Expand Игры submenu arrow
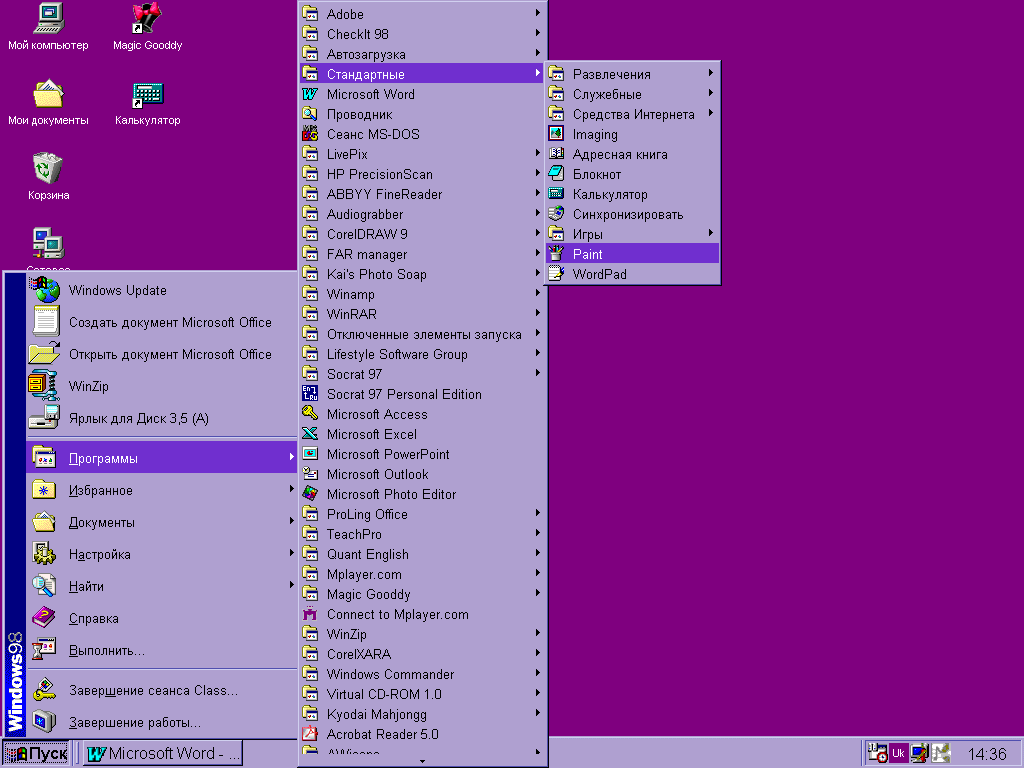Image resolution: width=1024 pixels, height=768 pixels. (711, 233)
